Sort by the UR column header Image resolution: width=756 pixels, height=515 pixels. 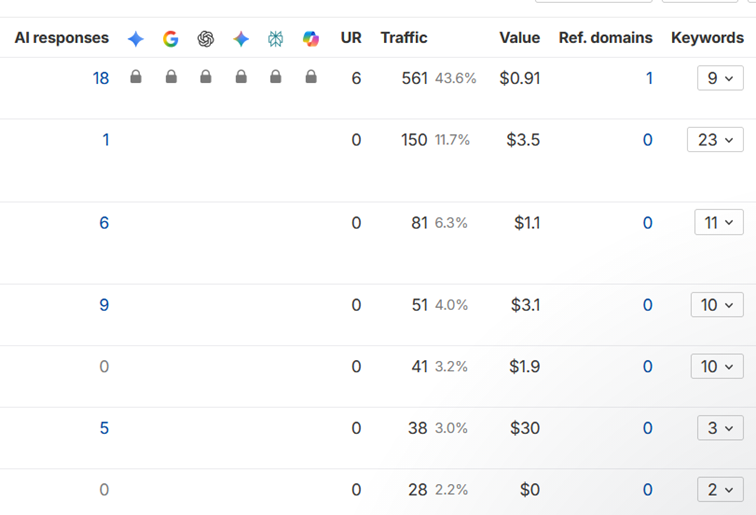pos(351,38)
